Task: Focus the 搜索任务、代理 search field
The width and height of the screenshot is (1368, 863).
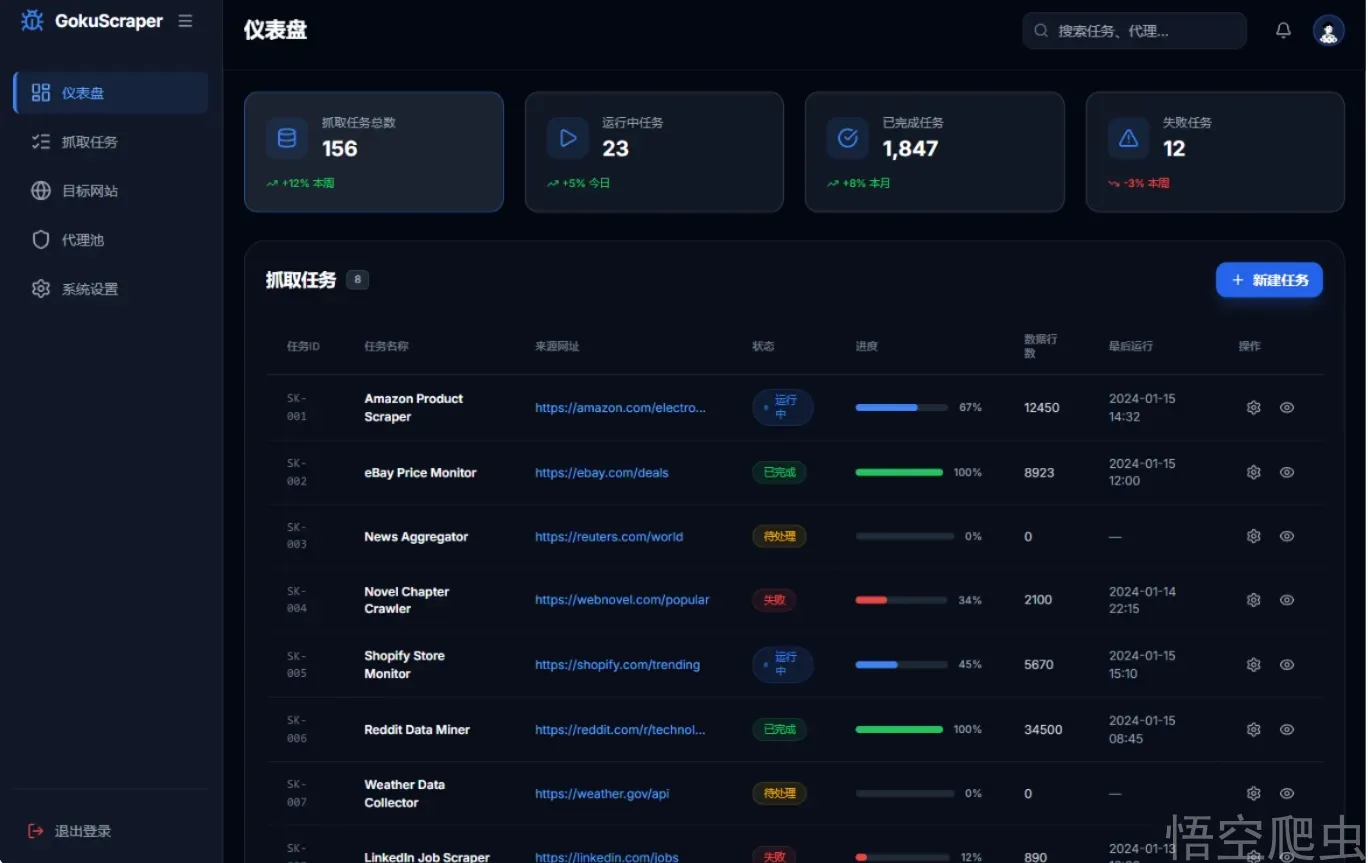Action: coord(1140,31)
